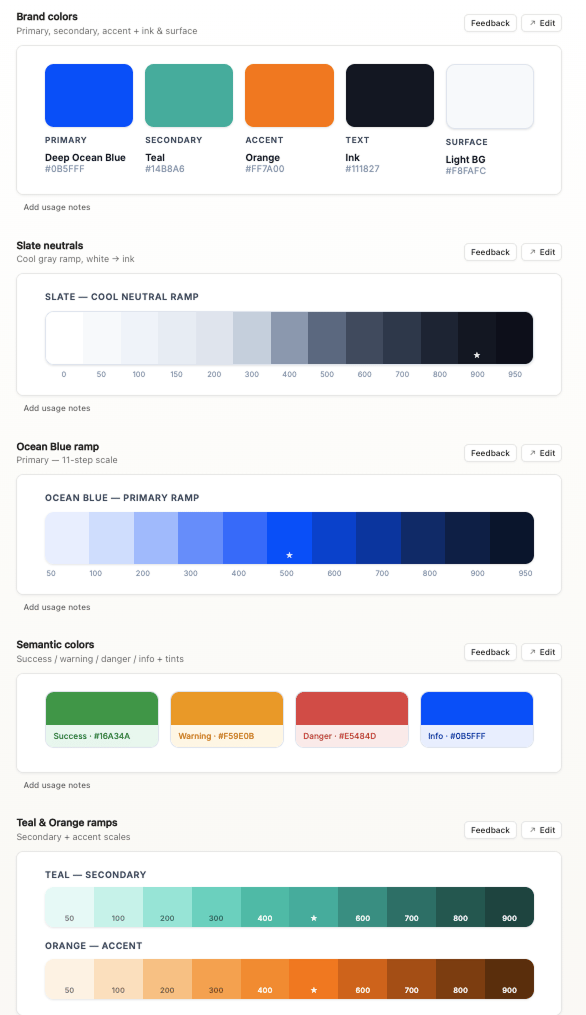Pick slate 200 step in neutral ramp
Screen dimensions: 586x1015
pyautogui.click(x=214, y=338)
